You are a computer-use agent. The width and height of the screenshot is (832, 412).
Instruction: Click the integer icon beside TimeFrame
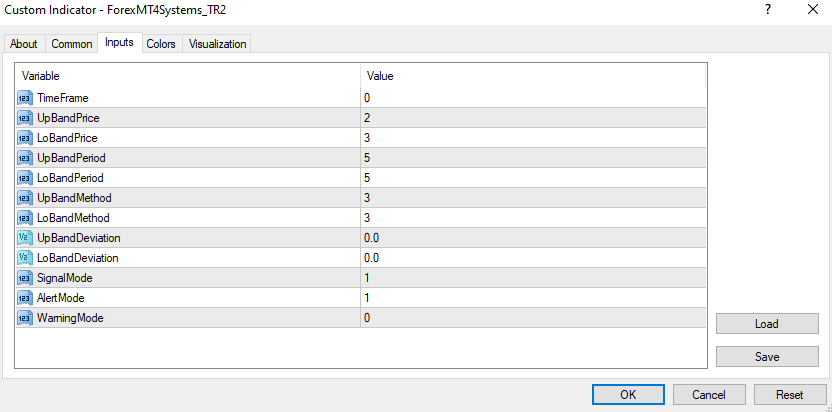coord(25,98)
